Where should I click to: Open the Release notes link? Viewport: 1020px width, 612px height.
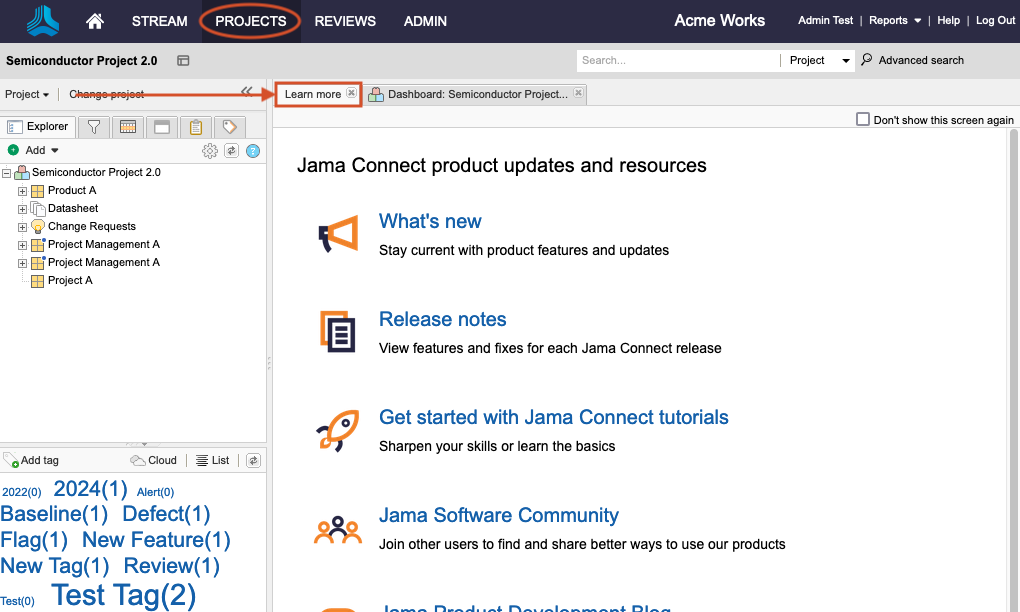[442, 320]
